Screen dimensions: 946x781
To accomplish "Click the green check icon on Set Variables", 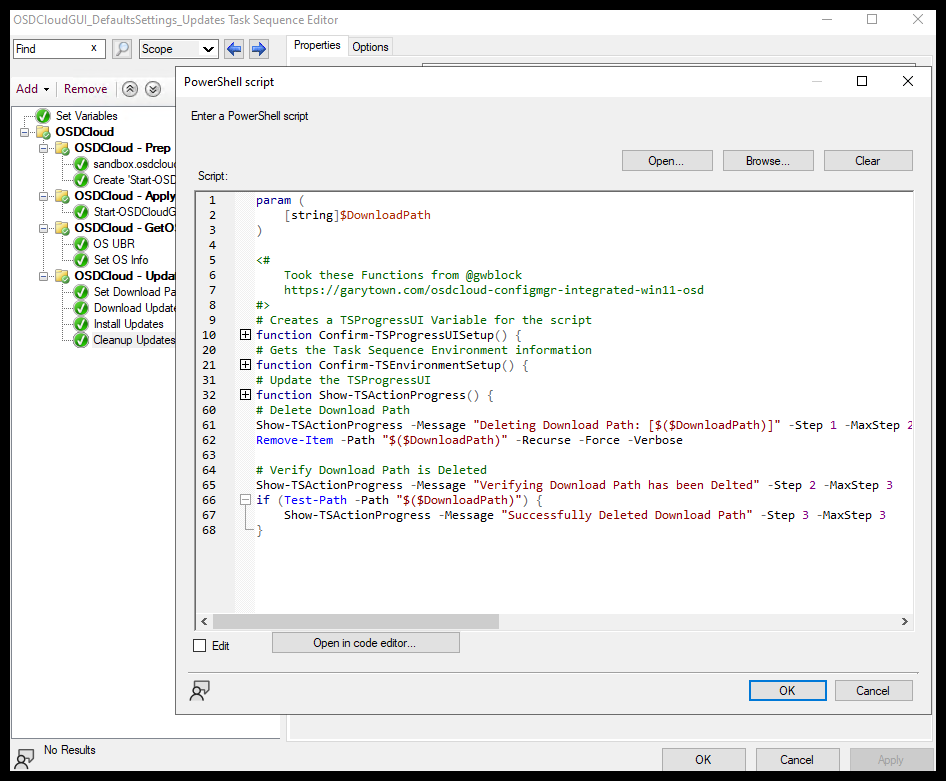I will [x=42, y=115].
